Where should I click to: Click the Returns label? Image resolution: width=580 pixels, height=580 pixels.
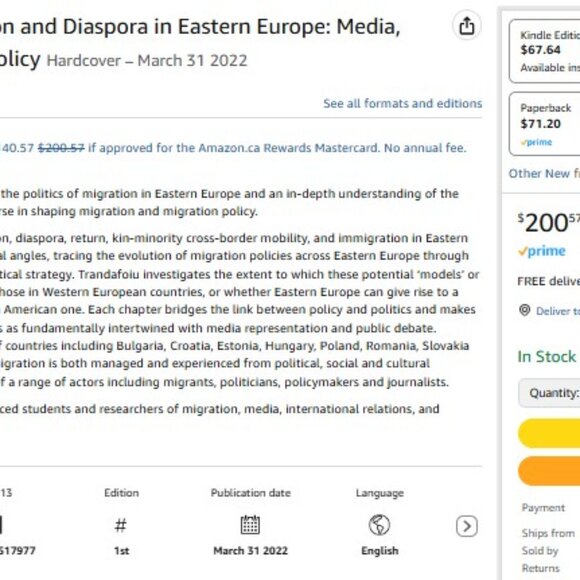click(x=540, y=568)
